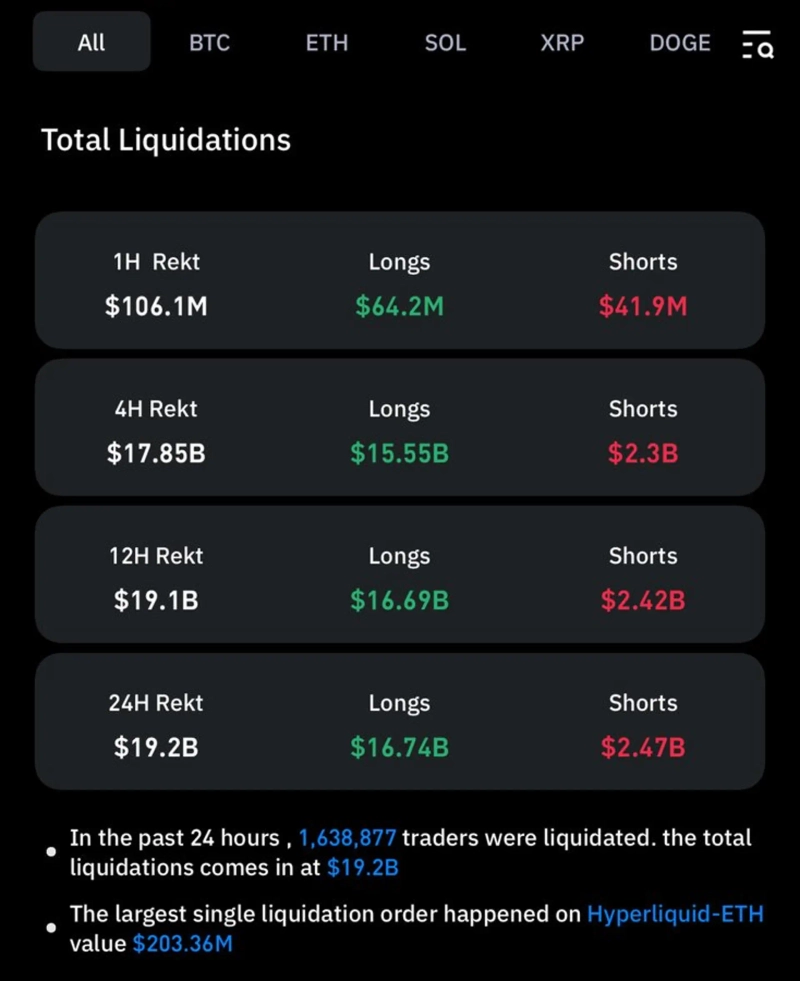The width and height of the screenshot is (800, 981).
Task: Click the 24H Shorts value $2.47B
Action: click(x=643, y=747)
